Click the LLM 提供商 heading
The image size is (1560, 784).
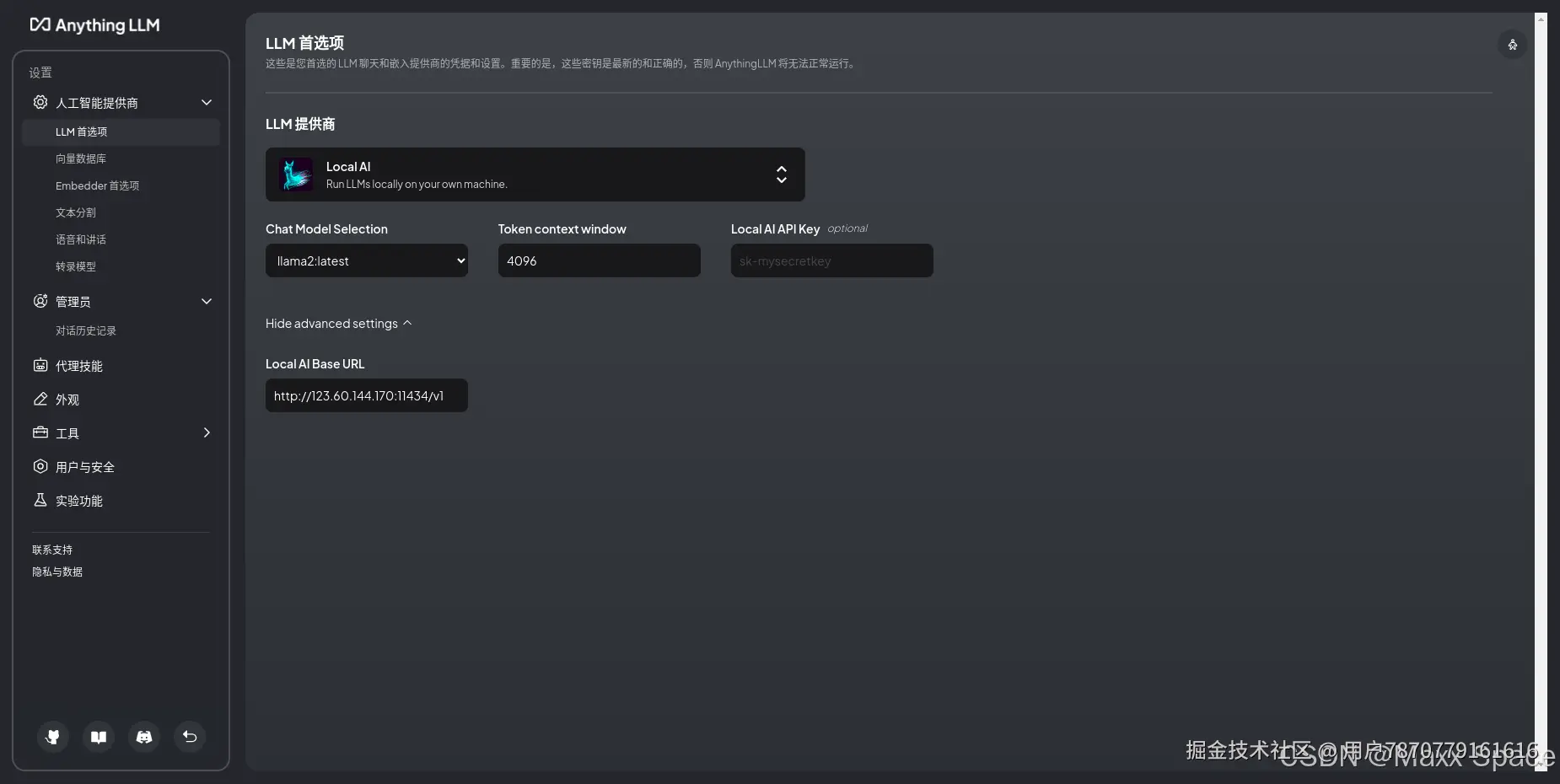(300, 124)
